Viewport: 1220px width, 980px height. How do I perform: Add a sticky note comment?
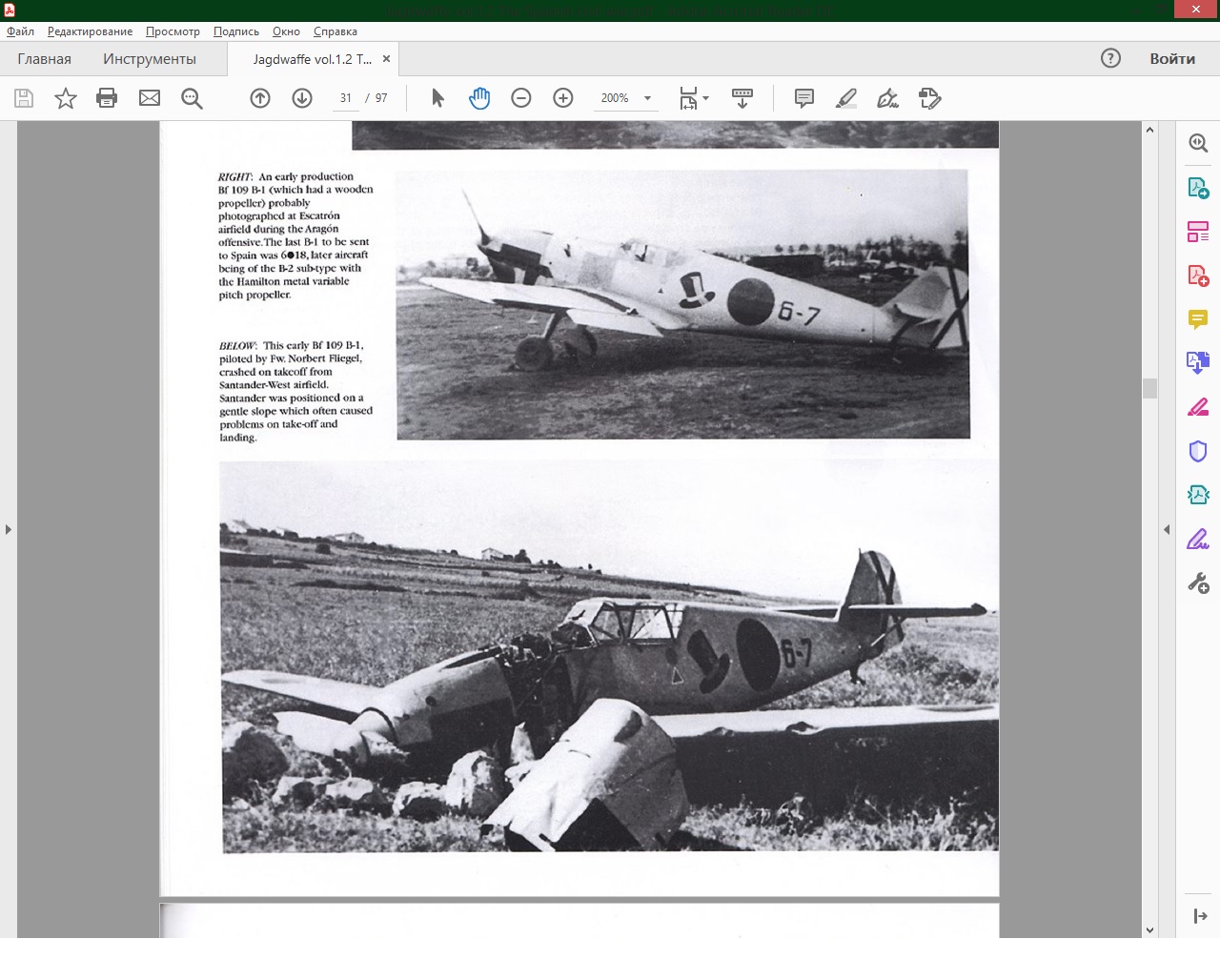tap(804, 98)
